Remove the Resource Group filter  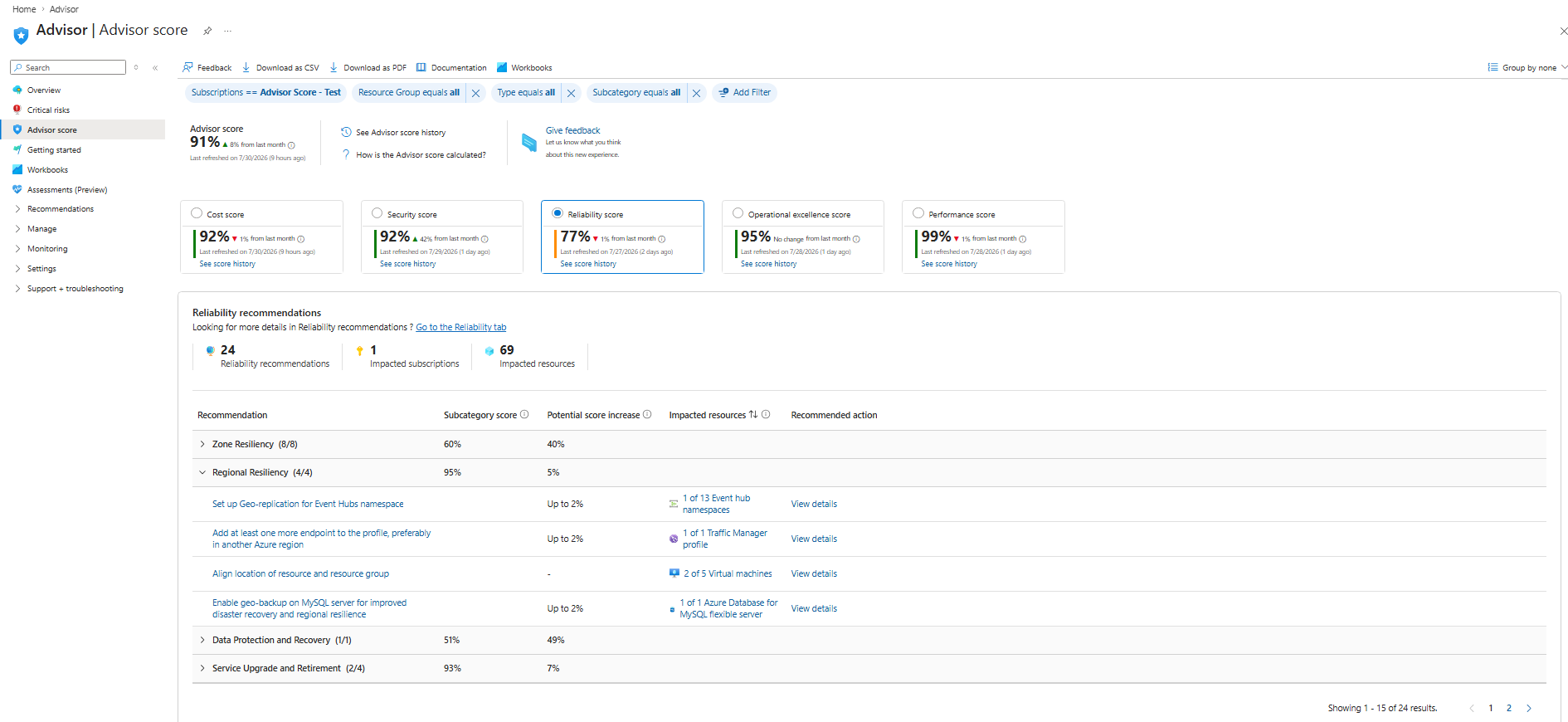pyautogui.click(x=475, y=93)
